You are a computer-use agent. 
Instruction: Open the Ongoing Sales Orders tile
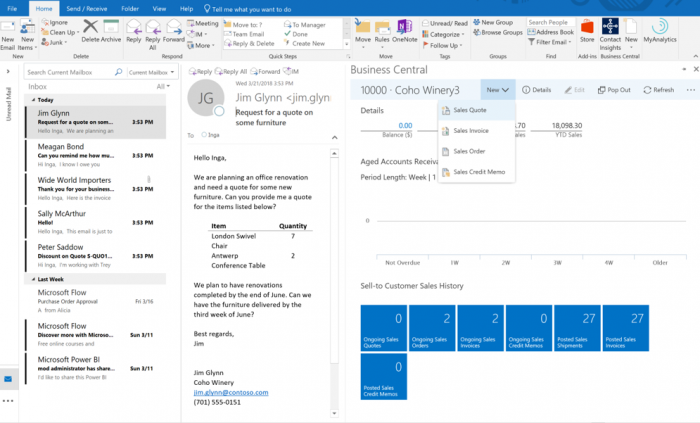point(432,328)
